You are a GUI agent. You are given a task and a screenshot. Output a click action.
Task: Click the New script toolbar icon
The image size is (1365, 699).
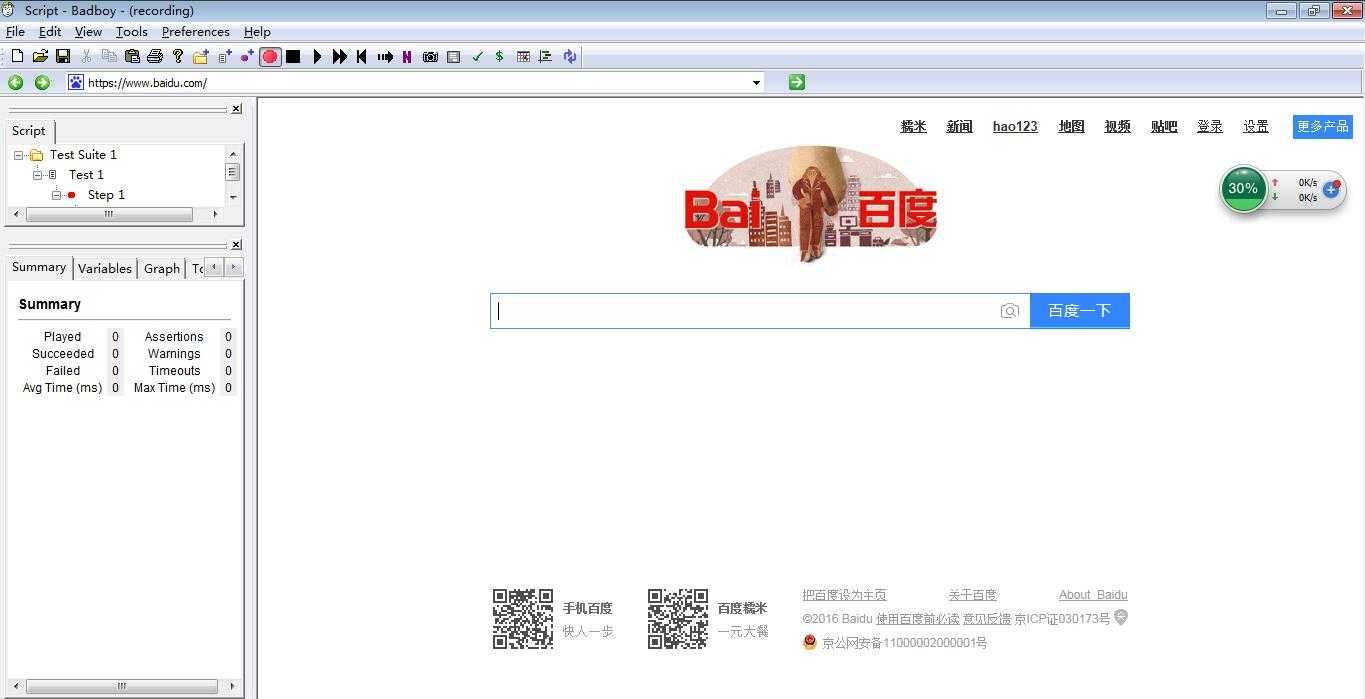[17, 57]
